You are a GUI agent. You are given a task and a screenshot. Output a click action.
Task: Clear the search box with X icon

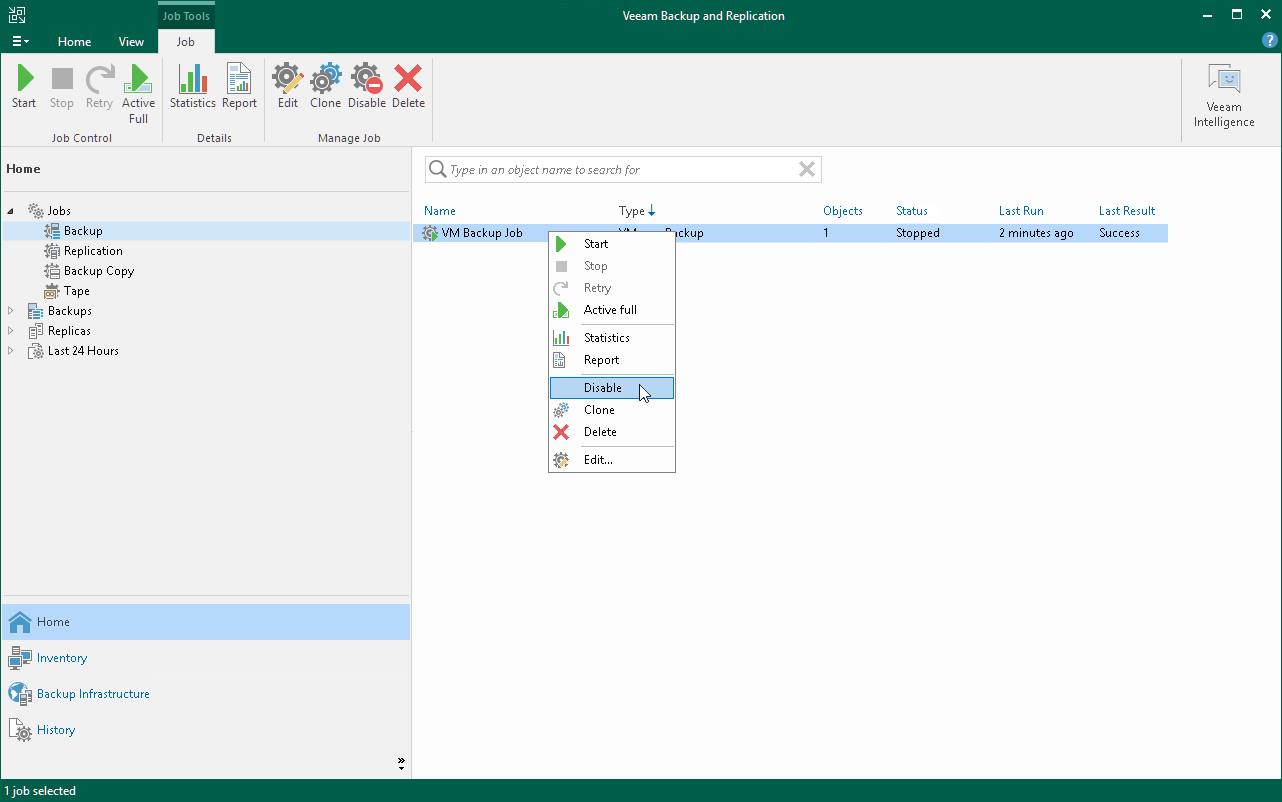coord(807,169)
